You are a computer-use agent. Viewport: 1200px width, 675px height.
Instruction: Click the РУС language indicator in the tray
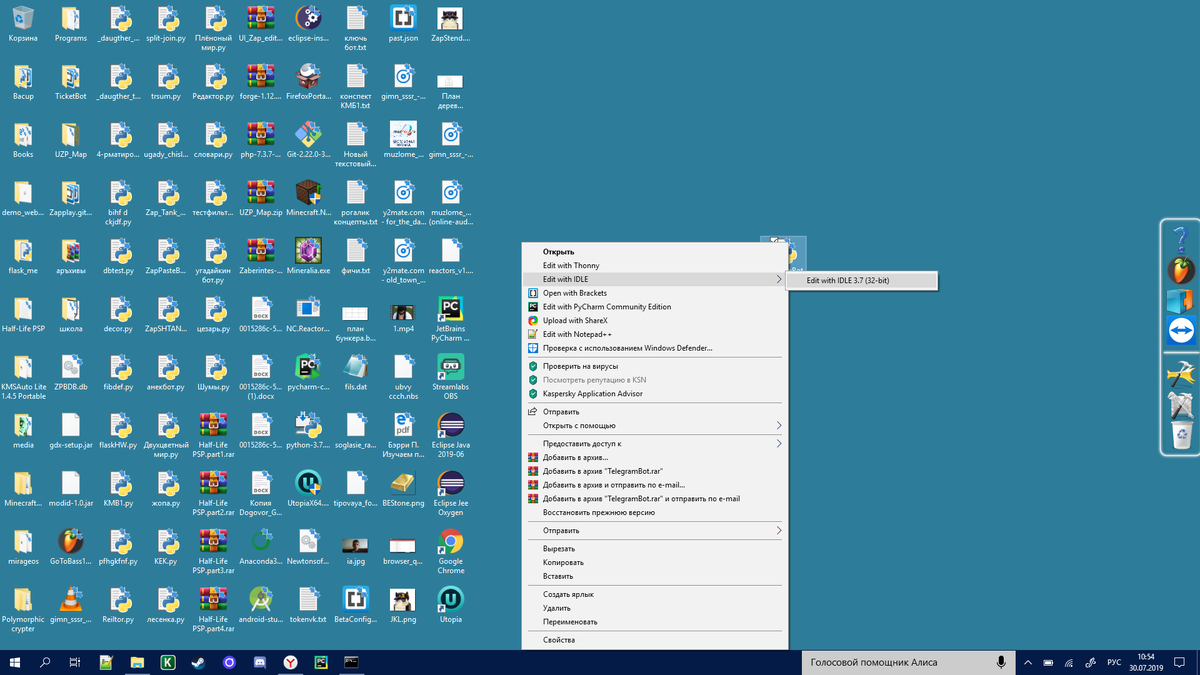pos(1115,662)
